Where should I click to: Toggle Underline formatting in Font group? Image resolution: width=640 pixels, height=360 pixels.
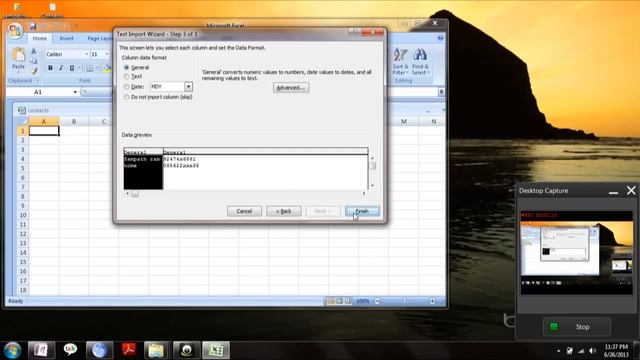click(x=71, y=68)
